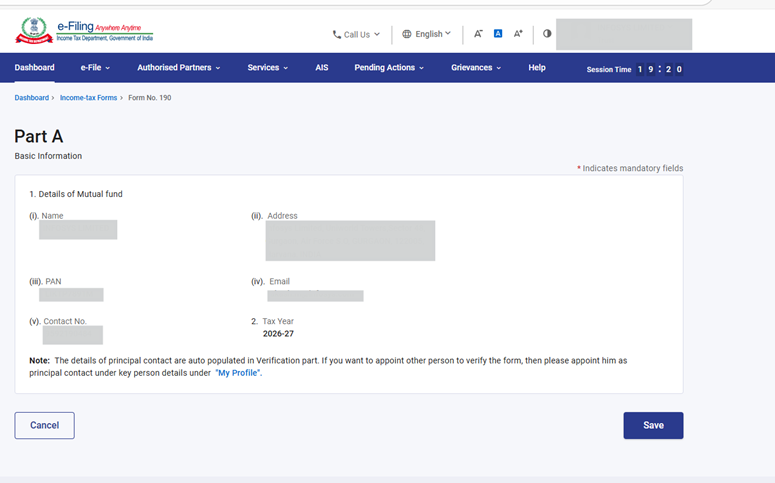Open the AIS menu item
The width and height of the screenshot is (775, 483).
tap(322, 68)
